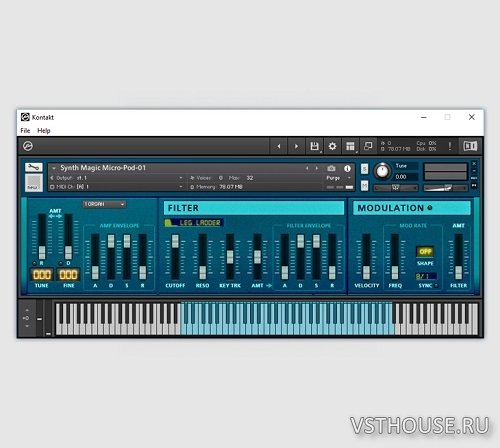Toggle the MIDI Ch checkbox icon
Screen dimensions: 500x448
[52, 187]
